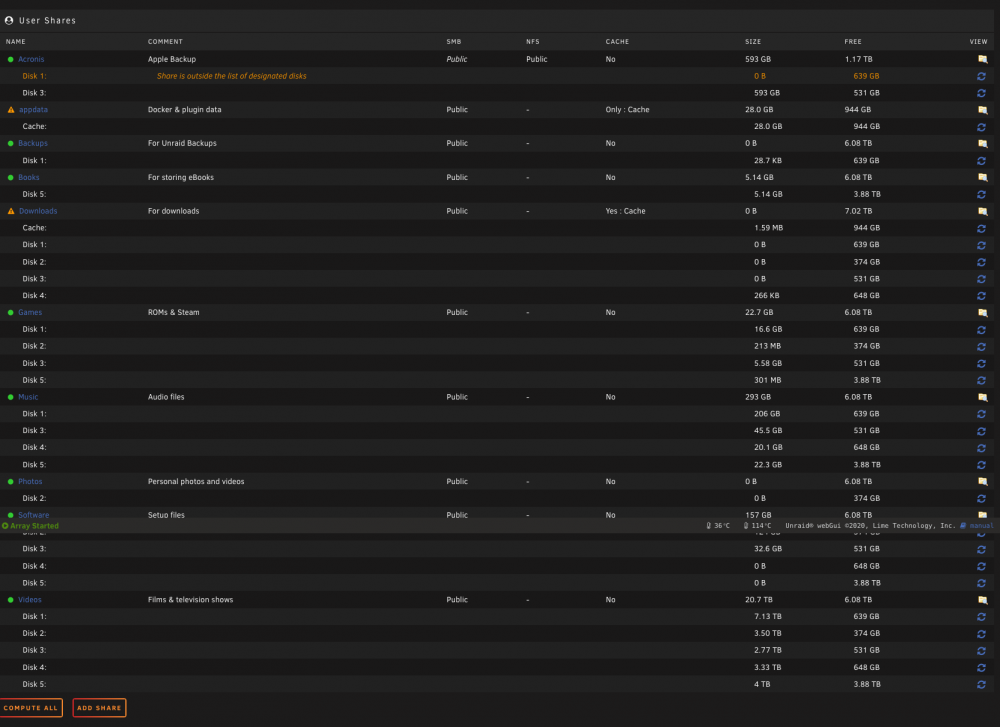The height and width of the screenshot is (727, 1000).
Task: Open the appdata share settings
Action: [x=33, y=110]
